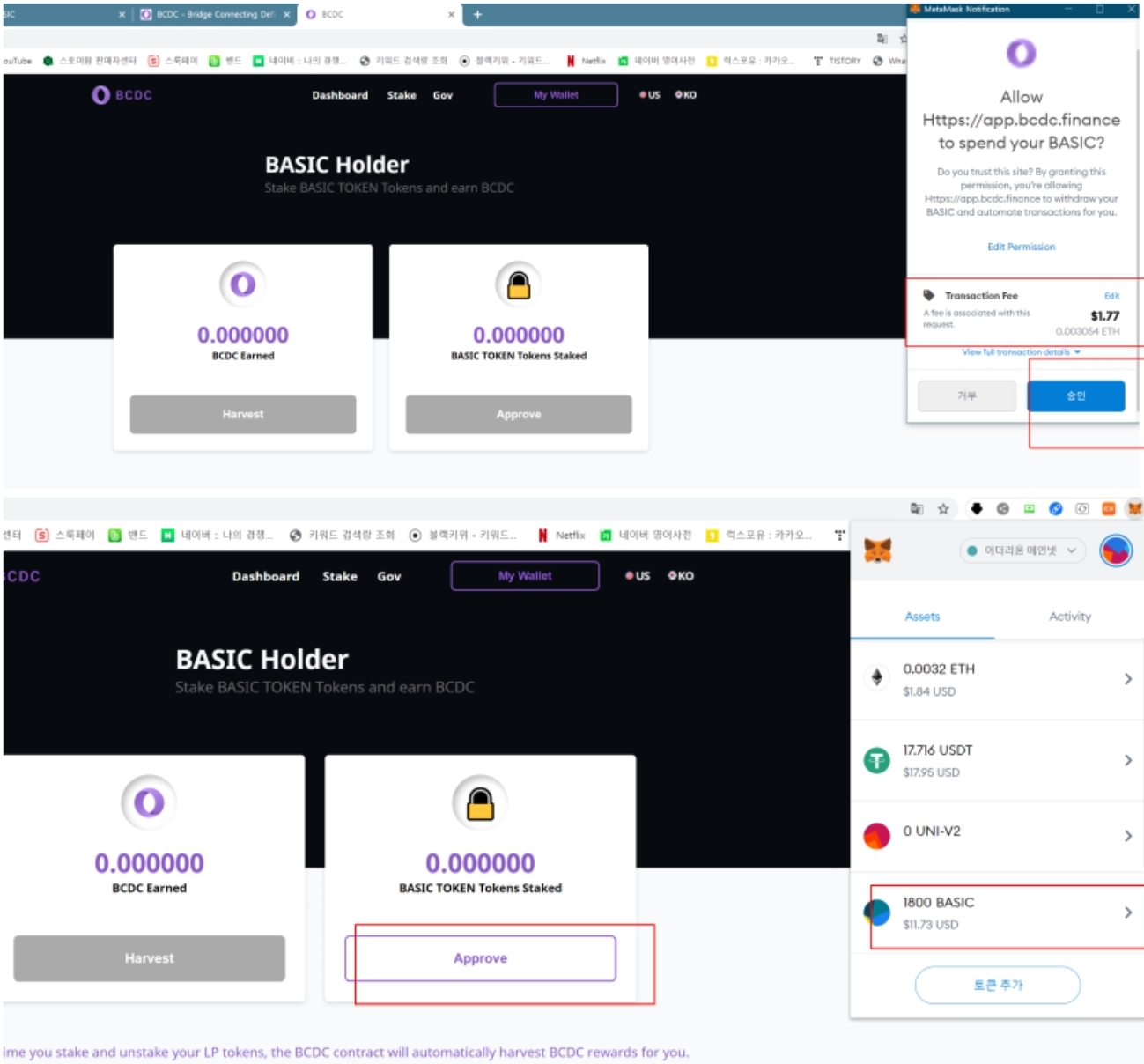Click the MetaMask fox logo in wallet popup
This screenshot has width=1144, height=1064.
coord(877,551)
